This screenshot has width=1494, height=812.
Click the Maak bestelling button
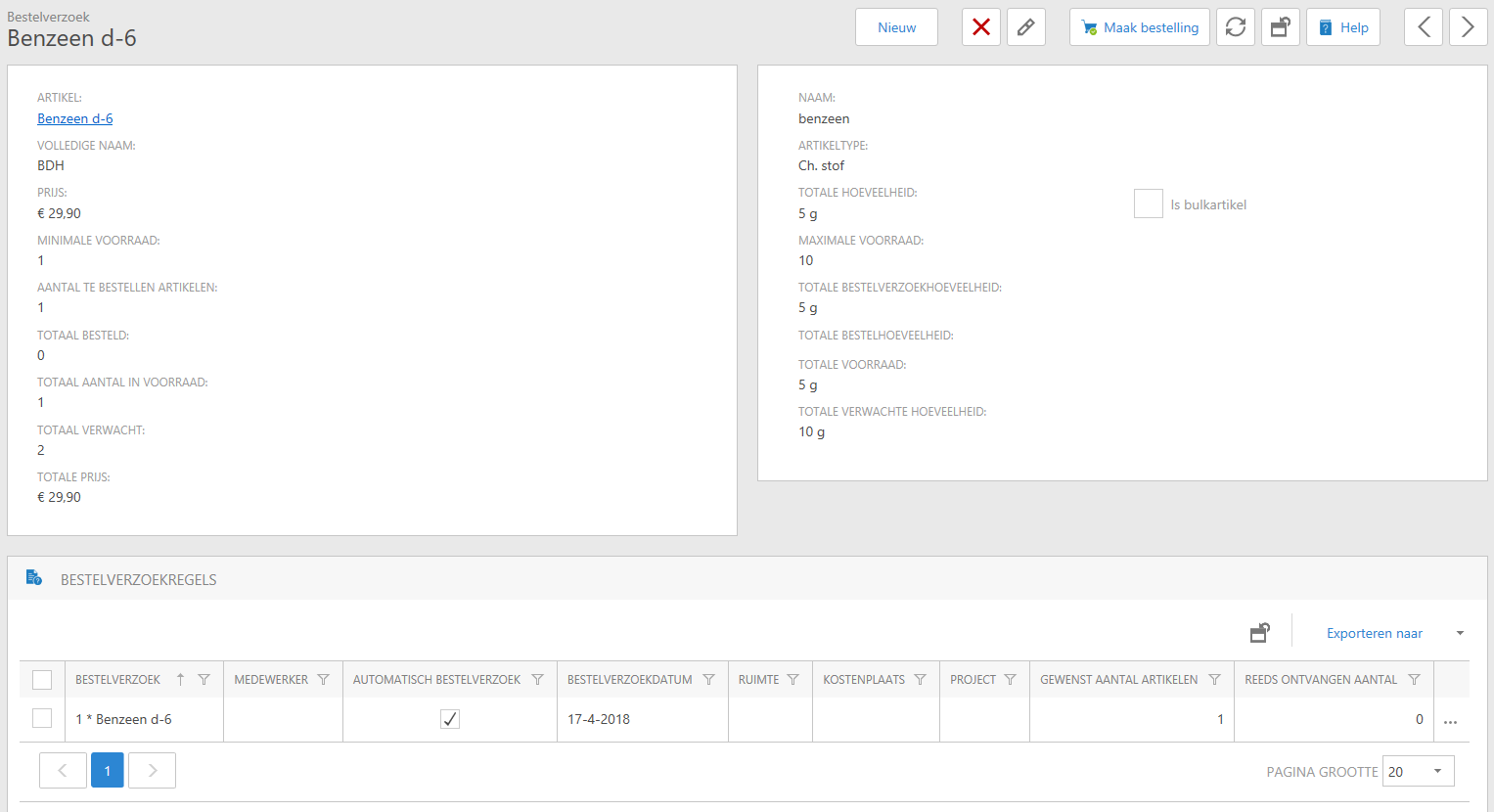pos(1140,27)
